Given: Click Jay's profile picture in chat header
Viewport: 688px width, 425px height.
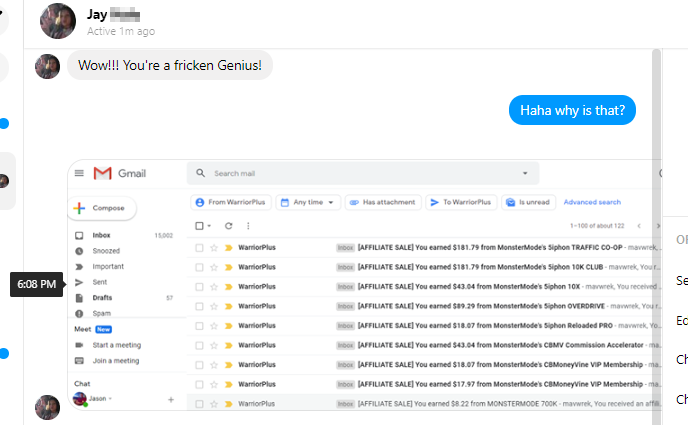Looking at the screenshot, I should pos(57,21).
